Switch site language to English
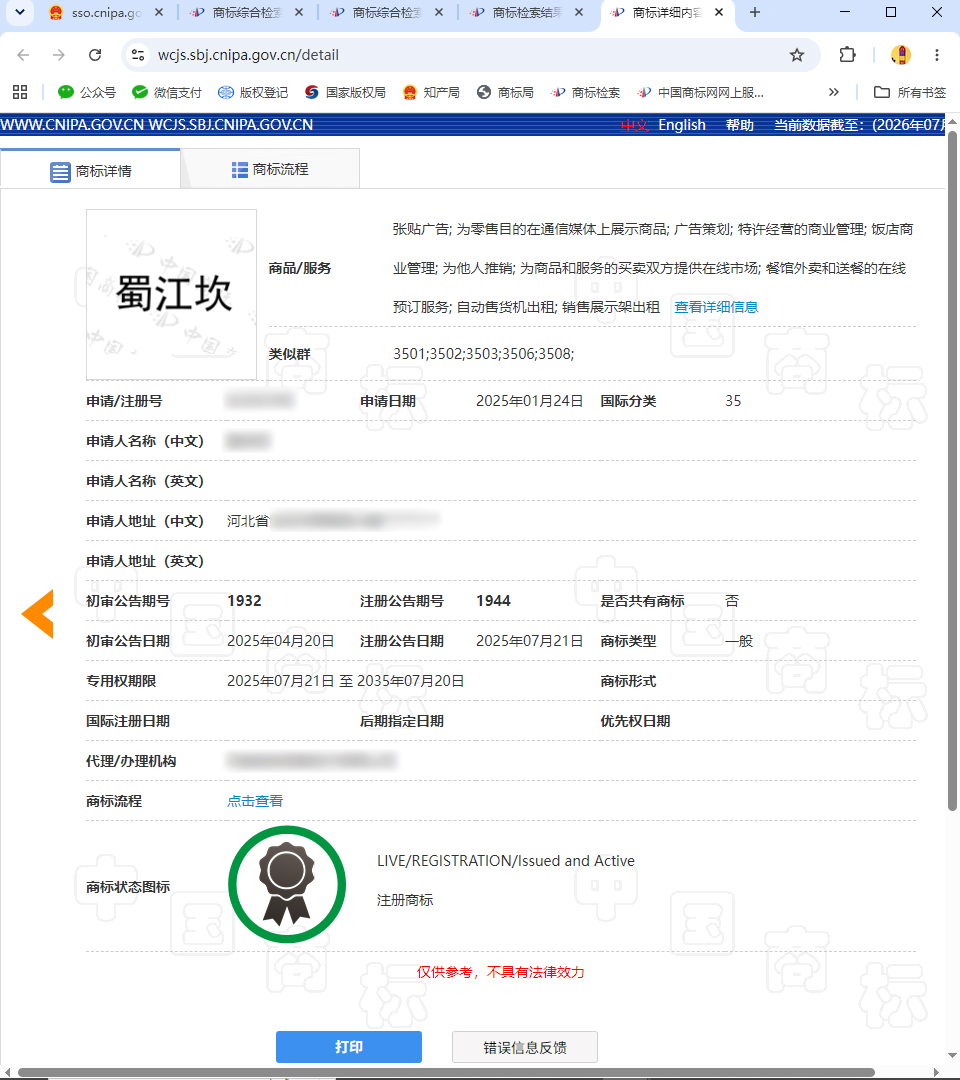This screenshot has height=1080, width=960. click(682, 125)
